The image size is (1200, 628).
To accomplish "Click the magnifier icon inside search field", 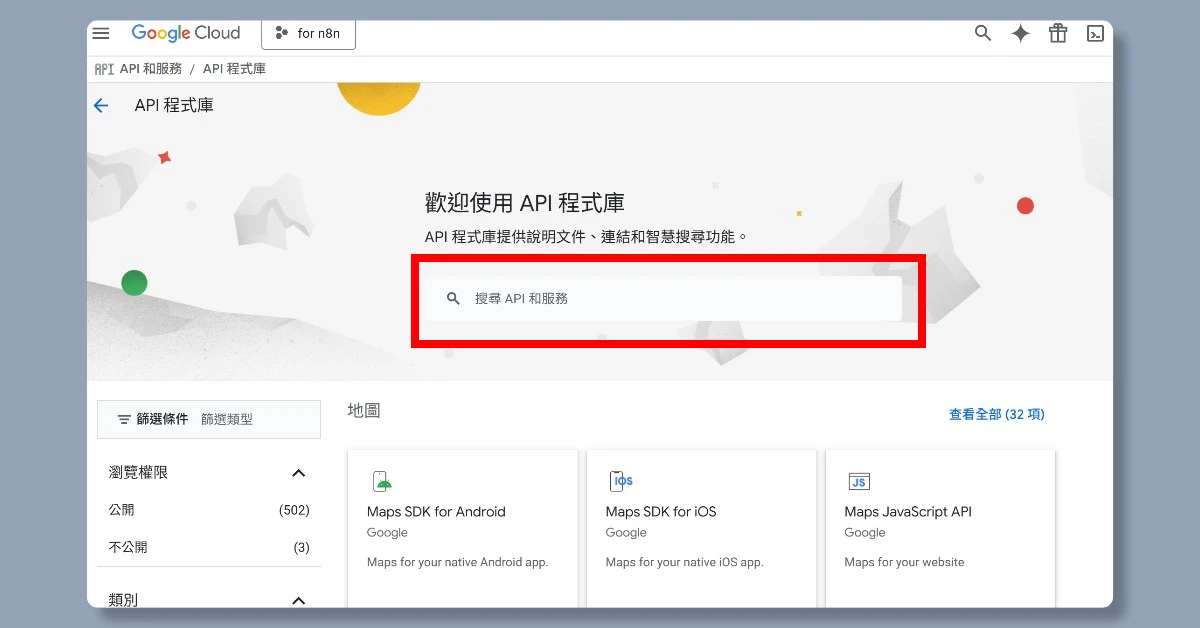I will (453, 298).
